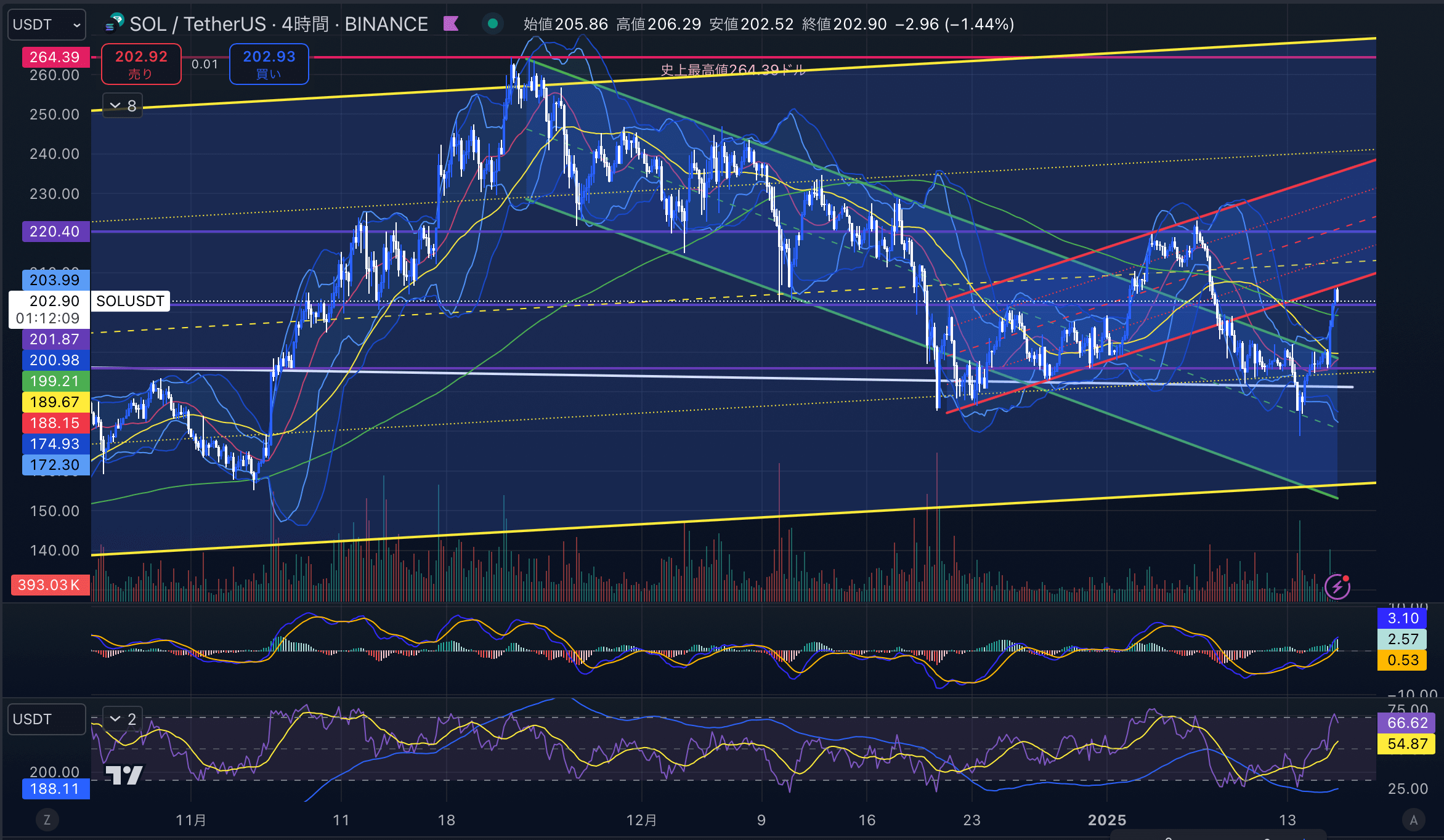Click the TradingView logo icon

124,775
